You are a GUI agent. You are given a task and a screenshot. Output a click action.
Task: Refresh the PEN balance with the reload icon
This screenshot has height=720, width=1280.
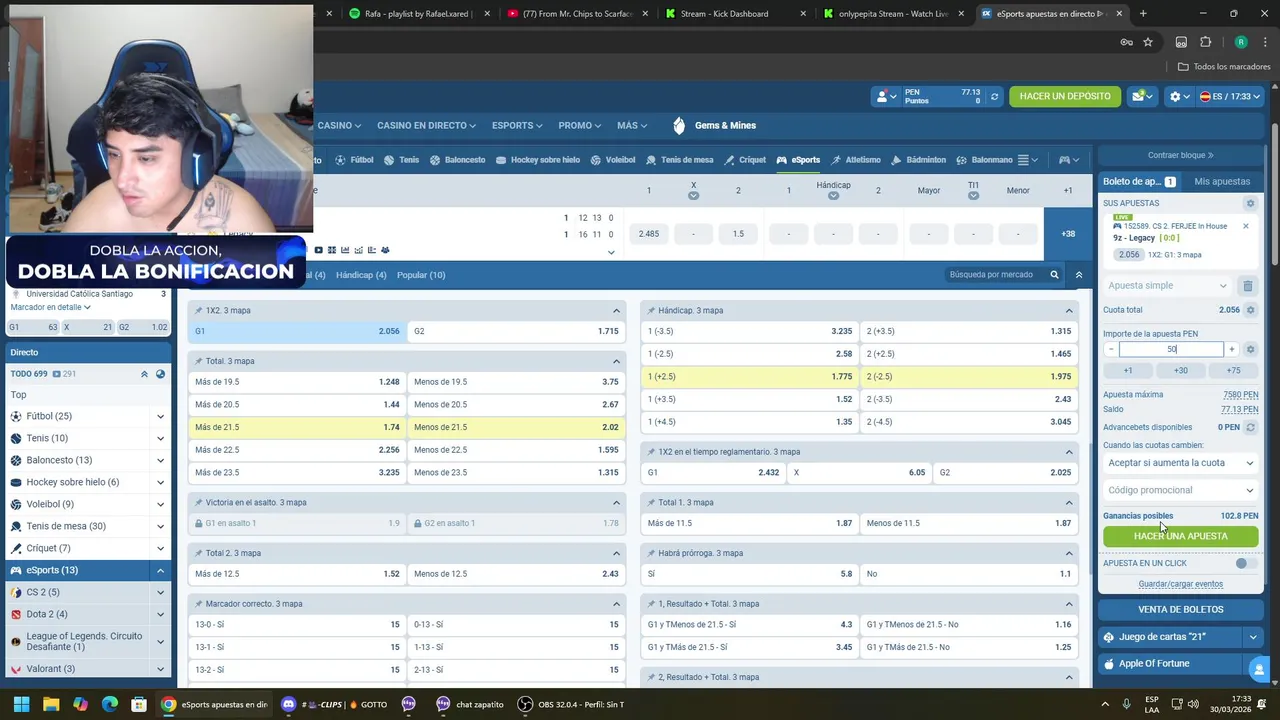[994, 96]
